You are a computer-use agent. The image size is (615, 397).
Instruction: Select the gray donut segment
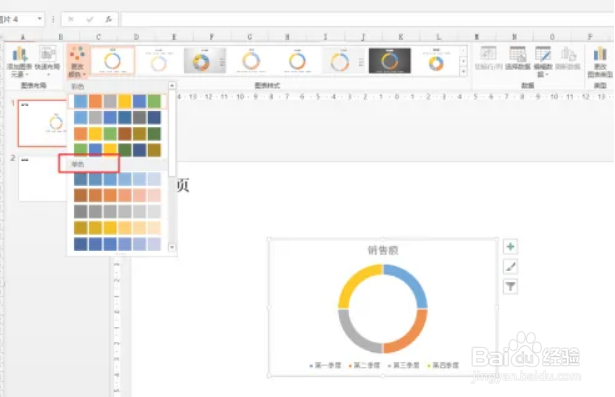[x=355, y=337]
